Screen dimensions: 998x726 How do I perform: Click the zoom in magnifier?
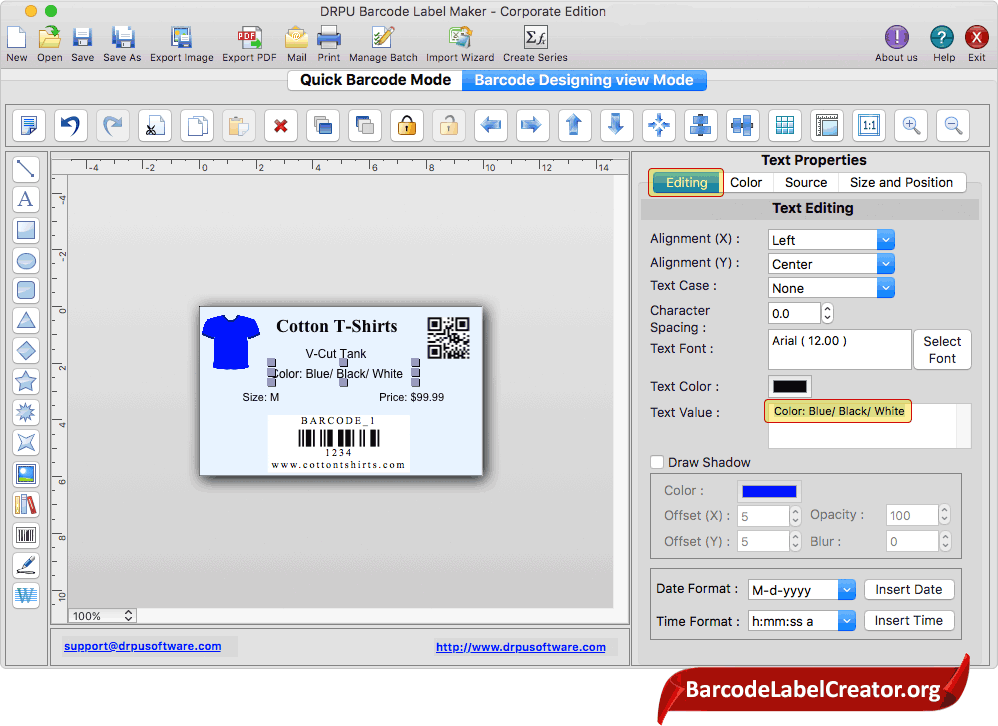911,125
